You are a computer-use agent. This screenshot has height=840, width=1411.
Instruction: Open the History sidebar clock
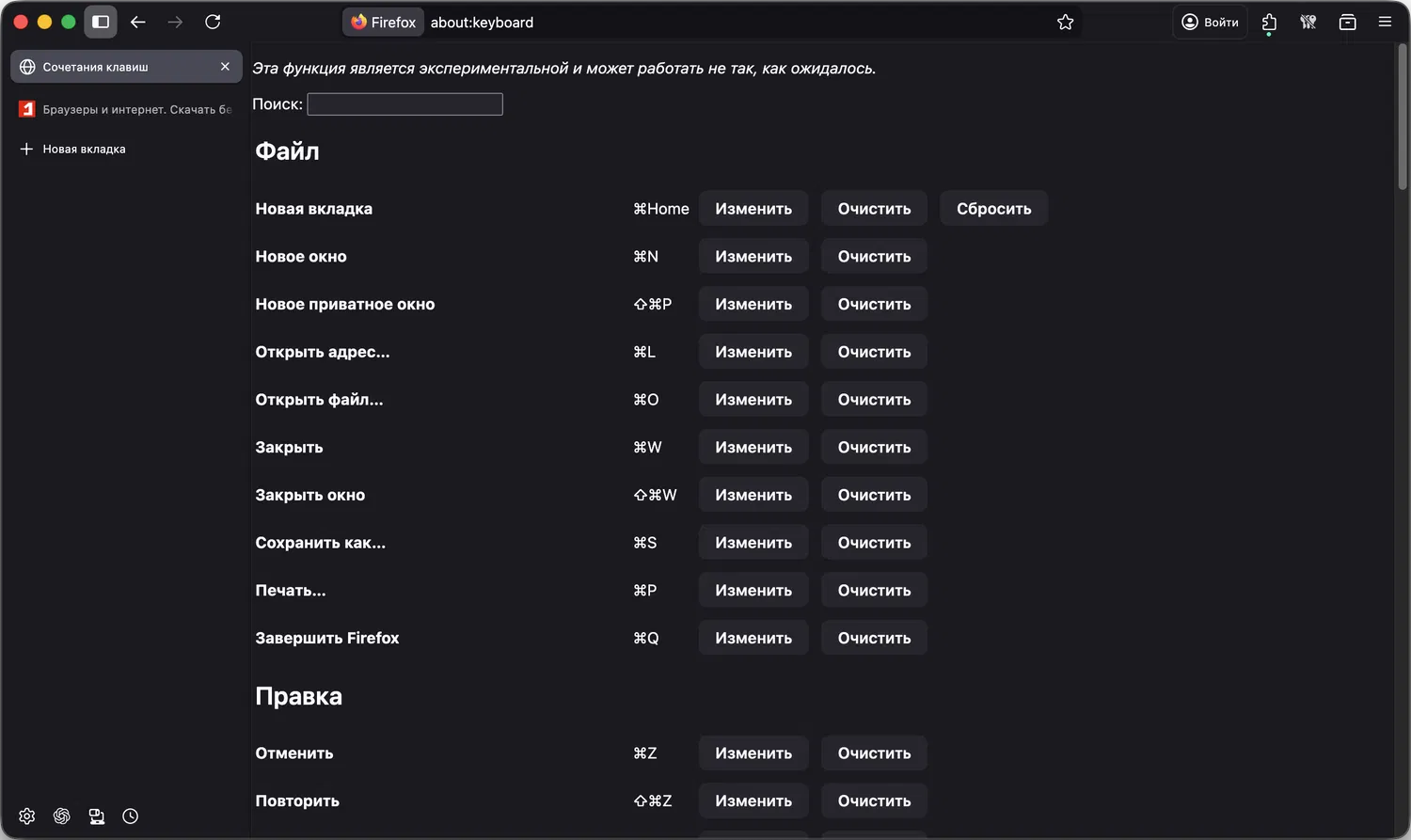pyautogui.click(x=131, y=816)
